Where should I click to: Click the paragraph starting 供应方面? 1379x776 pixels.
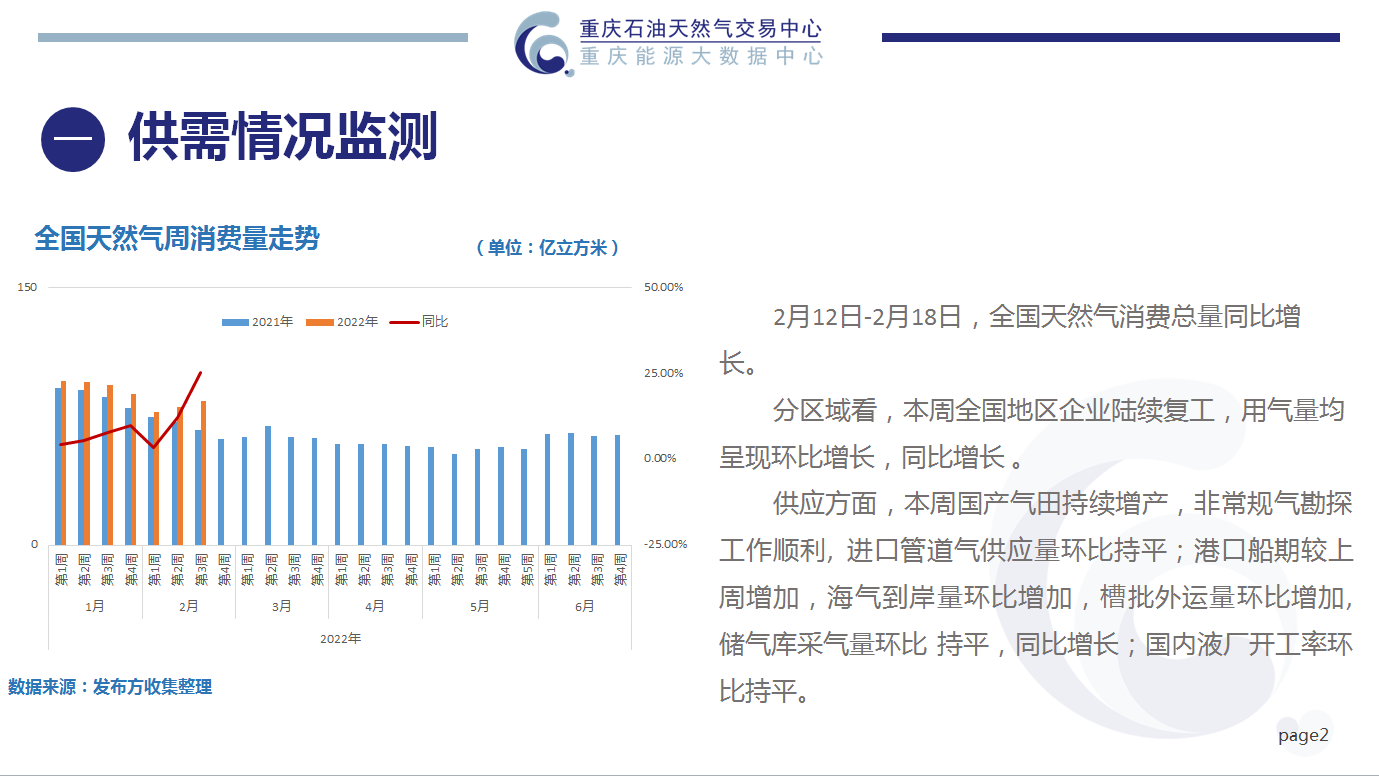[x=1037, y=596]
